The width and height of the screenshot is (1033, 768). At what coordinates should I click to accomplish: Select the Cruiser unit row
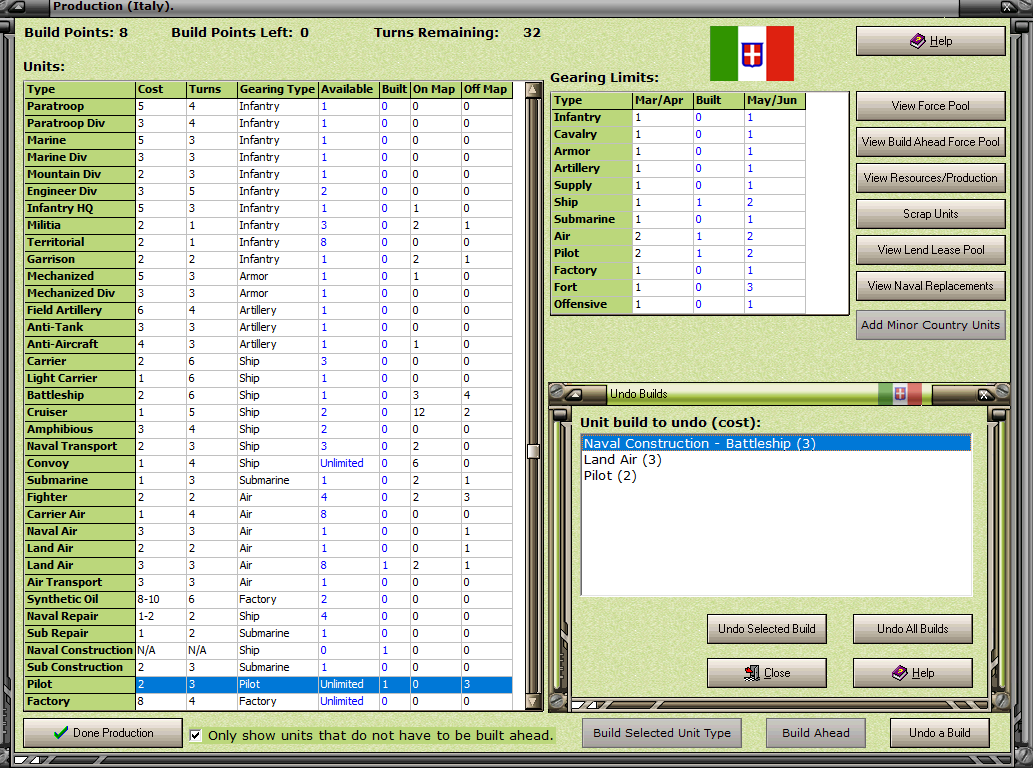pyautogui.click(x=269, y=412)
